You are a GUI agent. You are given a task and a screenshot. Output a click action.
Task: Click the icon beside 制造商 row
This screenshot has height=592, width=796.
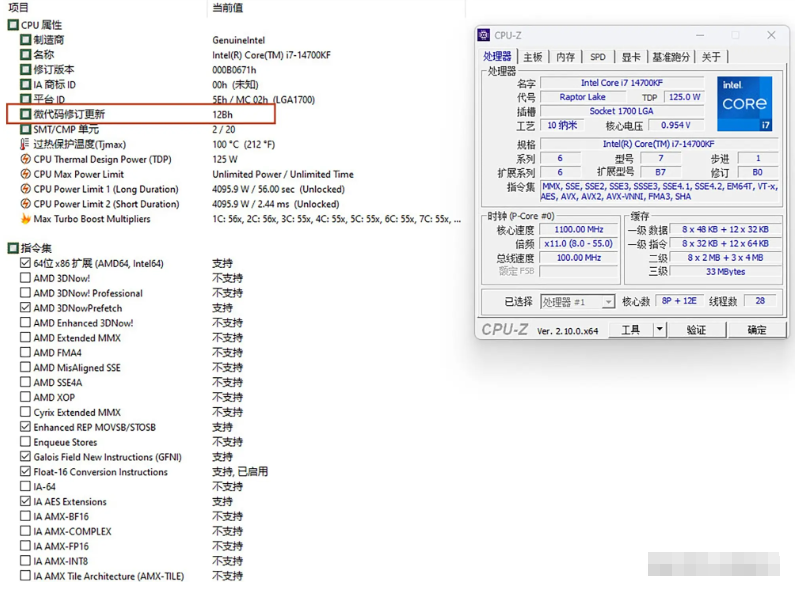pos(25,40)
